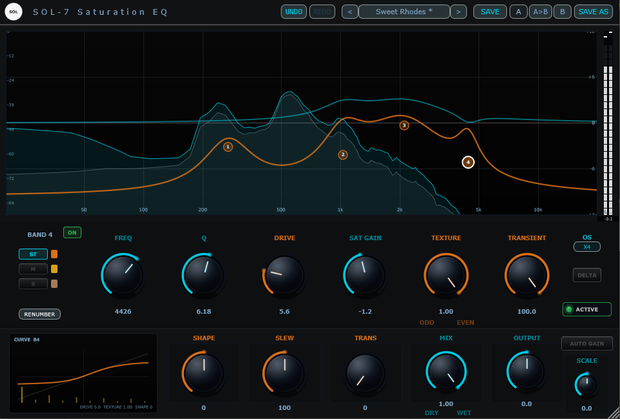620x419 pixels.
Task: Toggle the ACTIVE bypass button
Action: [587, 309]
